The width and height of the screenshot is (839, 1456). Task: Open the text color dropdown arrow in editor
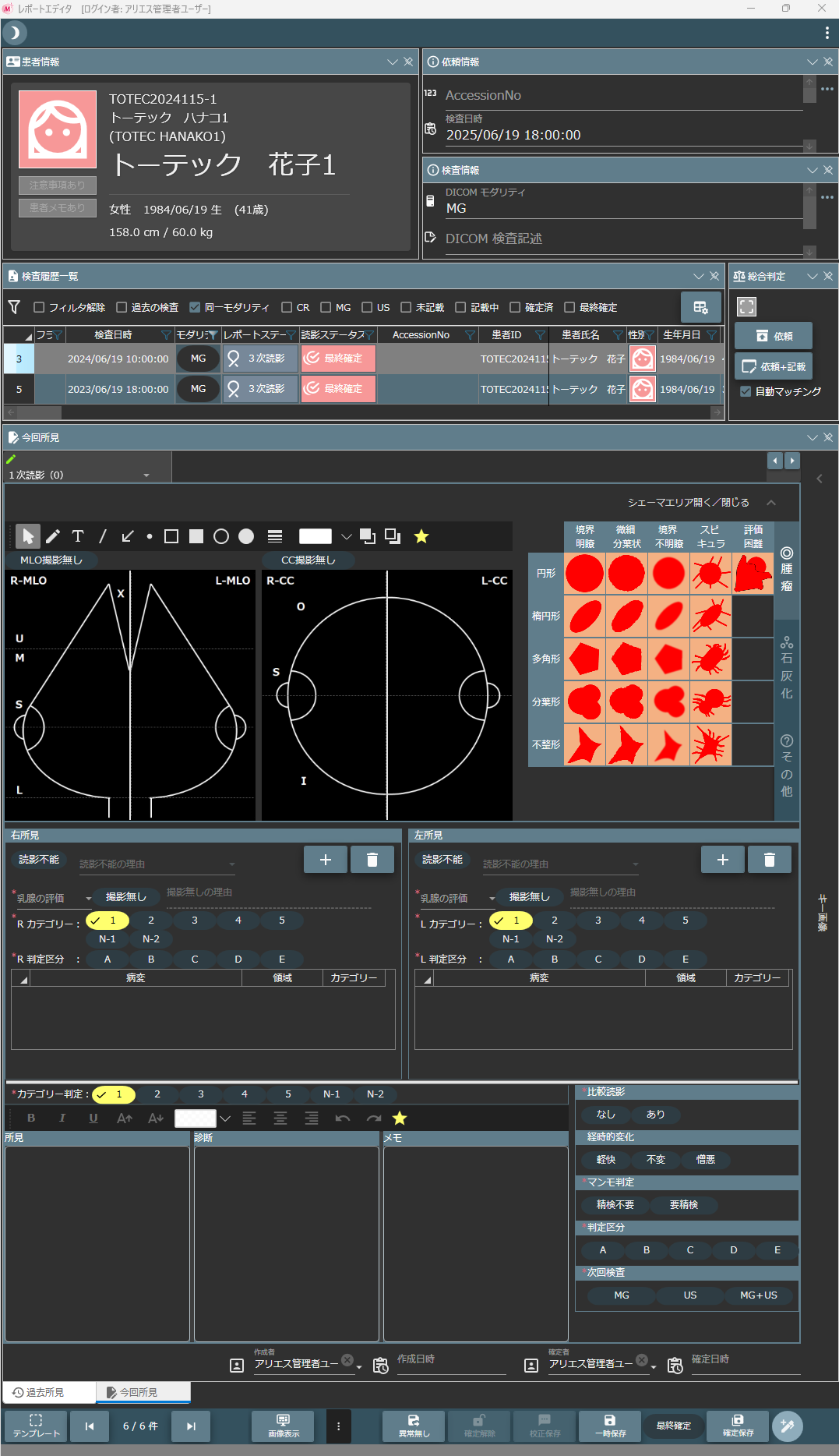coord(225,1119)
